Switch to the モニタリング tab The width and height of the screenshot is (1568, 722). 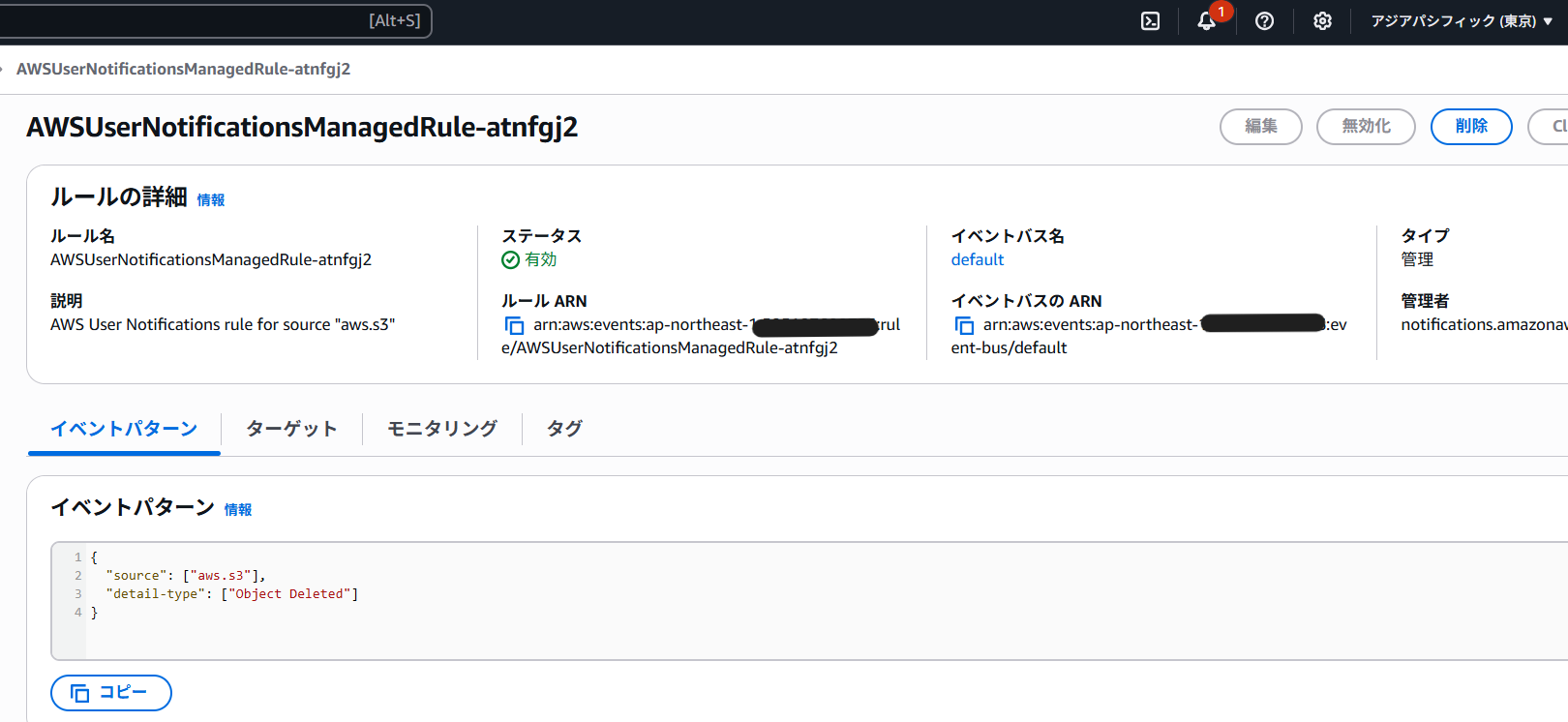[x=442, y=429]
